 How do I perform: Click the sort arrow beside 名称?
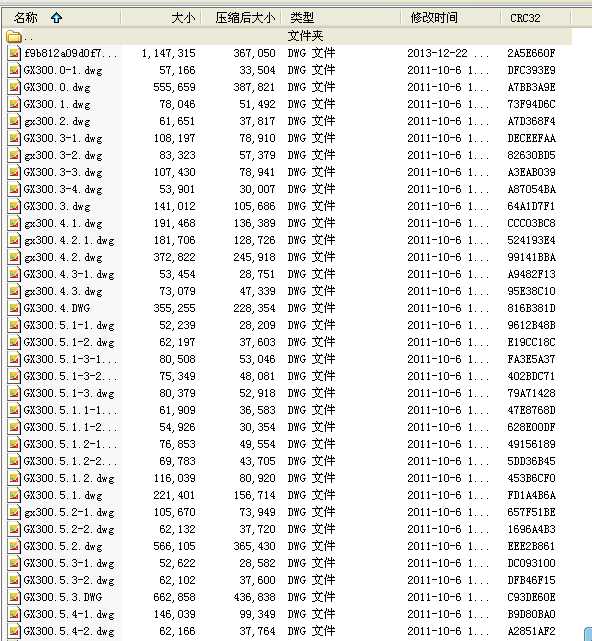point(56,18)
